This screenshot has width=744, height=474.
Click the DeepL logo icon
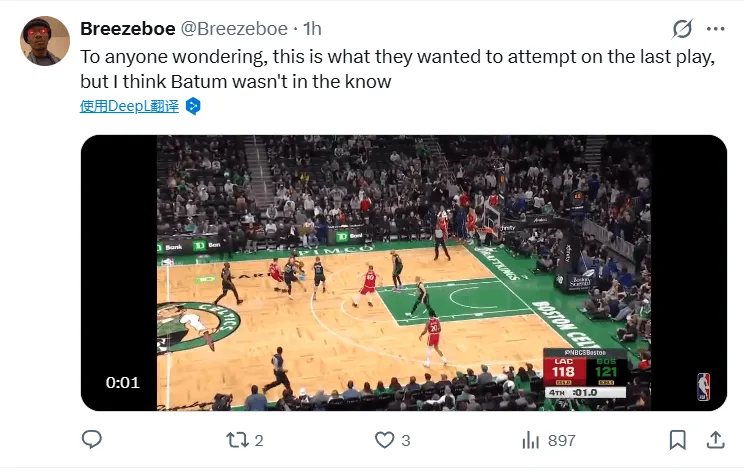[193, 106]
